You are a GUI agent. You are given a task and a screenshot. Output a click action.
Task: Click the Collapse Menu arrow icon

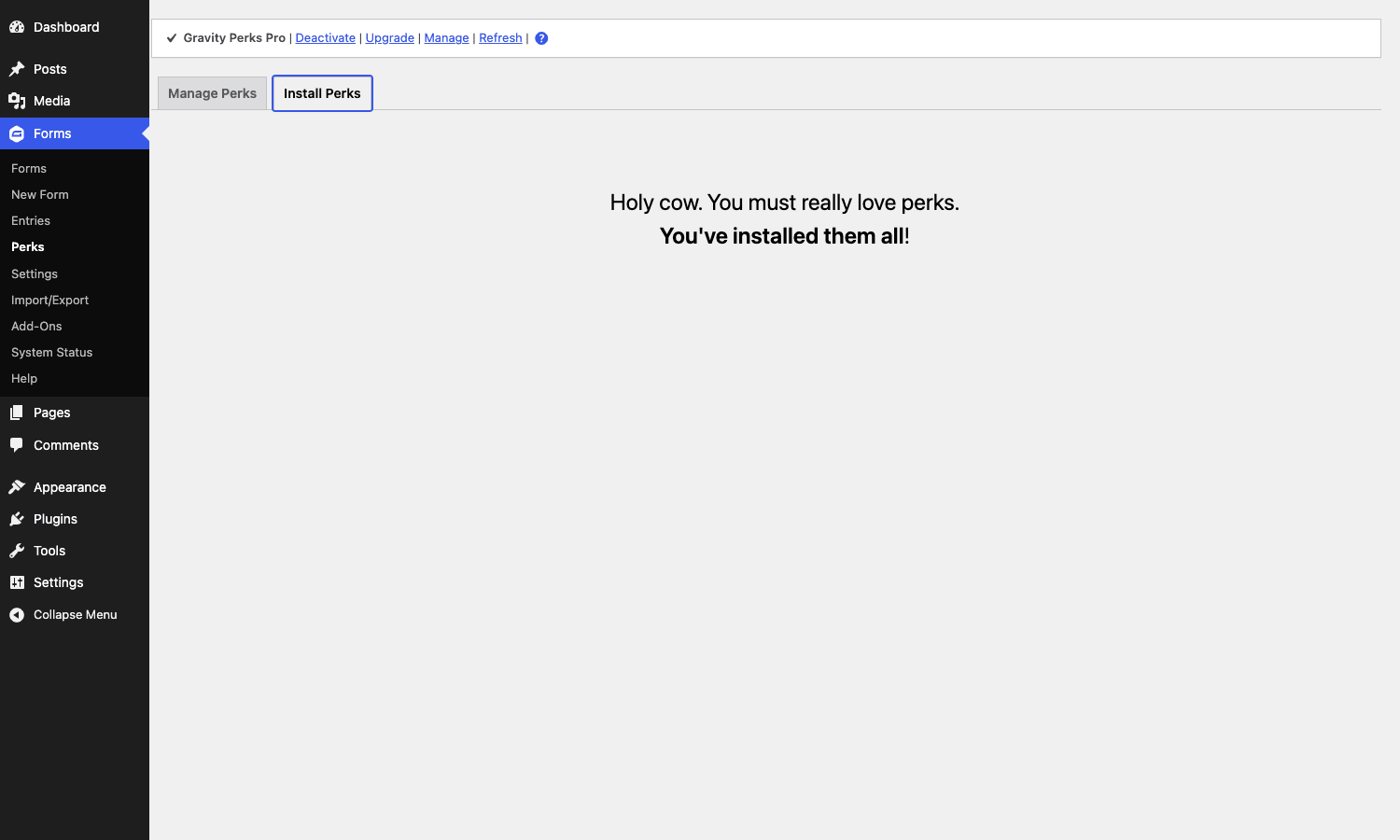(17, 615)
